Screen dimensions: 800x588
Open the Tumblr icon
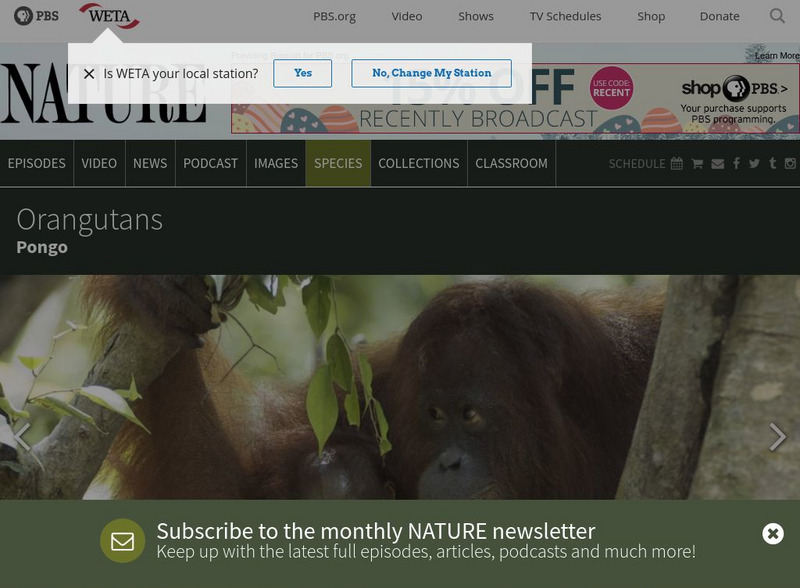(772, 163)
